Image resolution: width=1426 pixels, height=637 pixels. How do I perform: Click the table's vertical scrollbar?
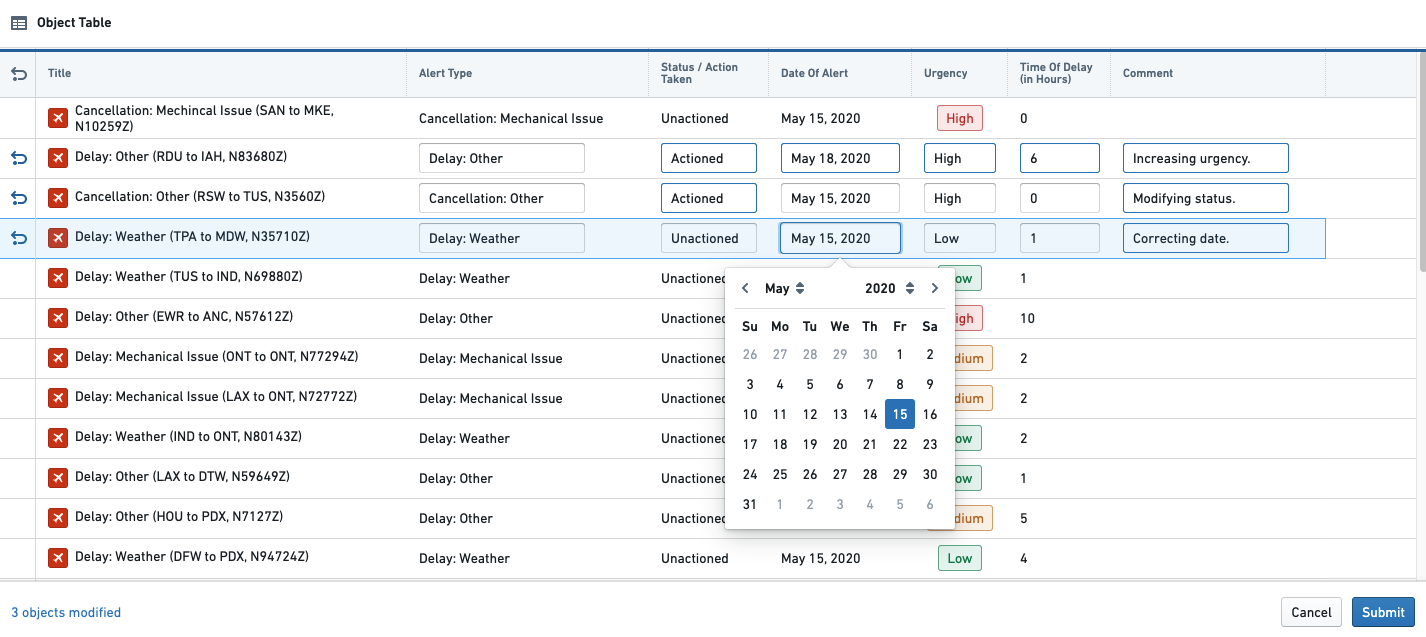(x=1421, y=160)
